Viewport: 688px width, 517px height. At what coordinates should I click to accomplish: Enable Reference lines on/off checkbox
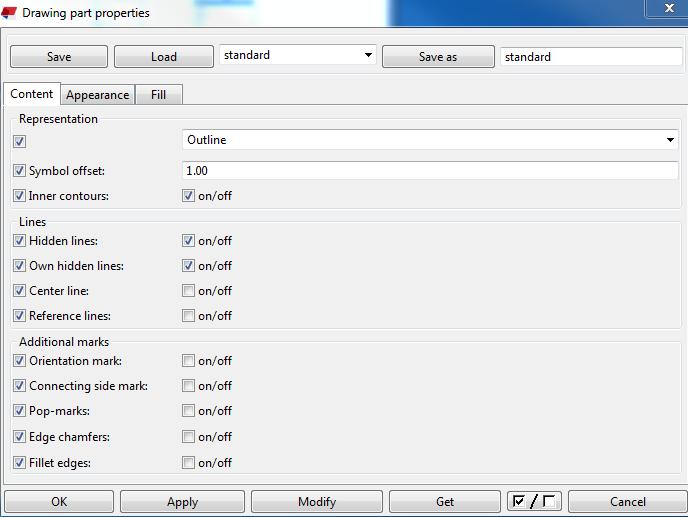point(188,316)
